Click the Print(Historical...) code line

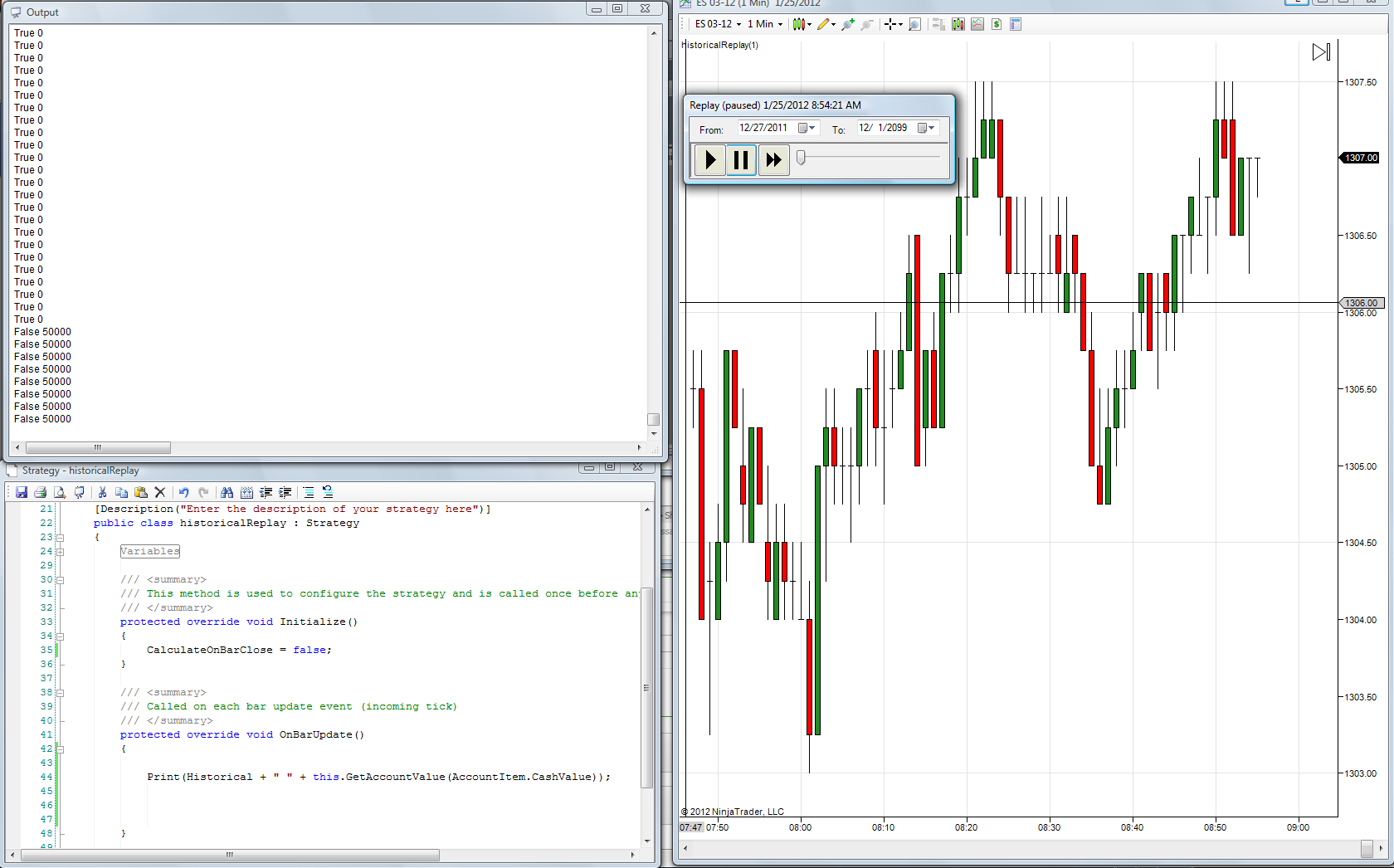(x=378, y=777)
